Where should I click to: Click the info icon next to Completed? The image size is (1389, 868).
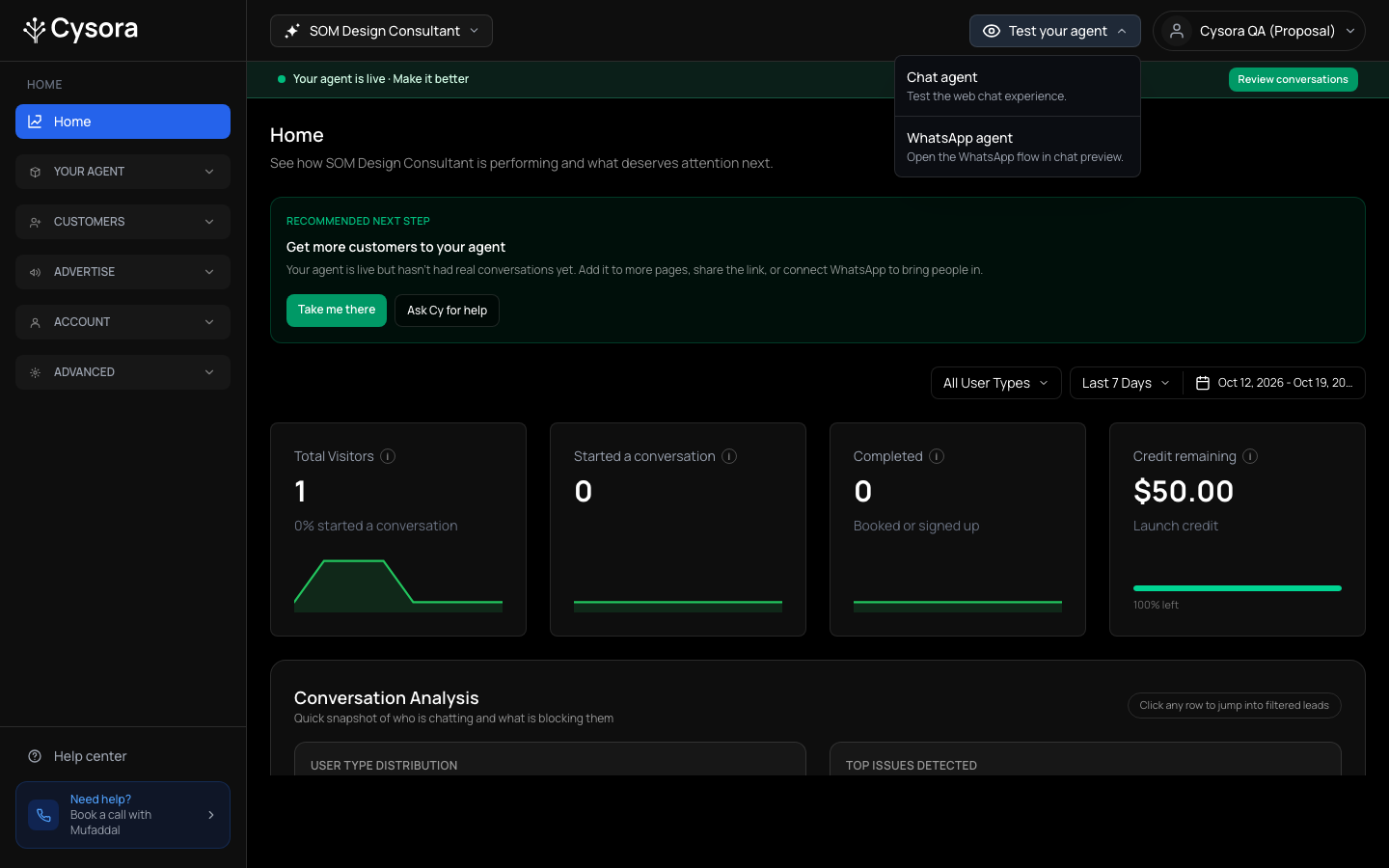tap(937, 456)
